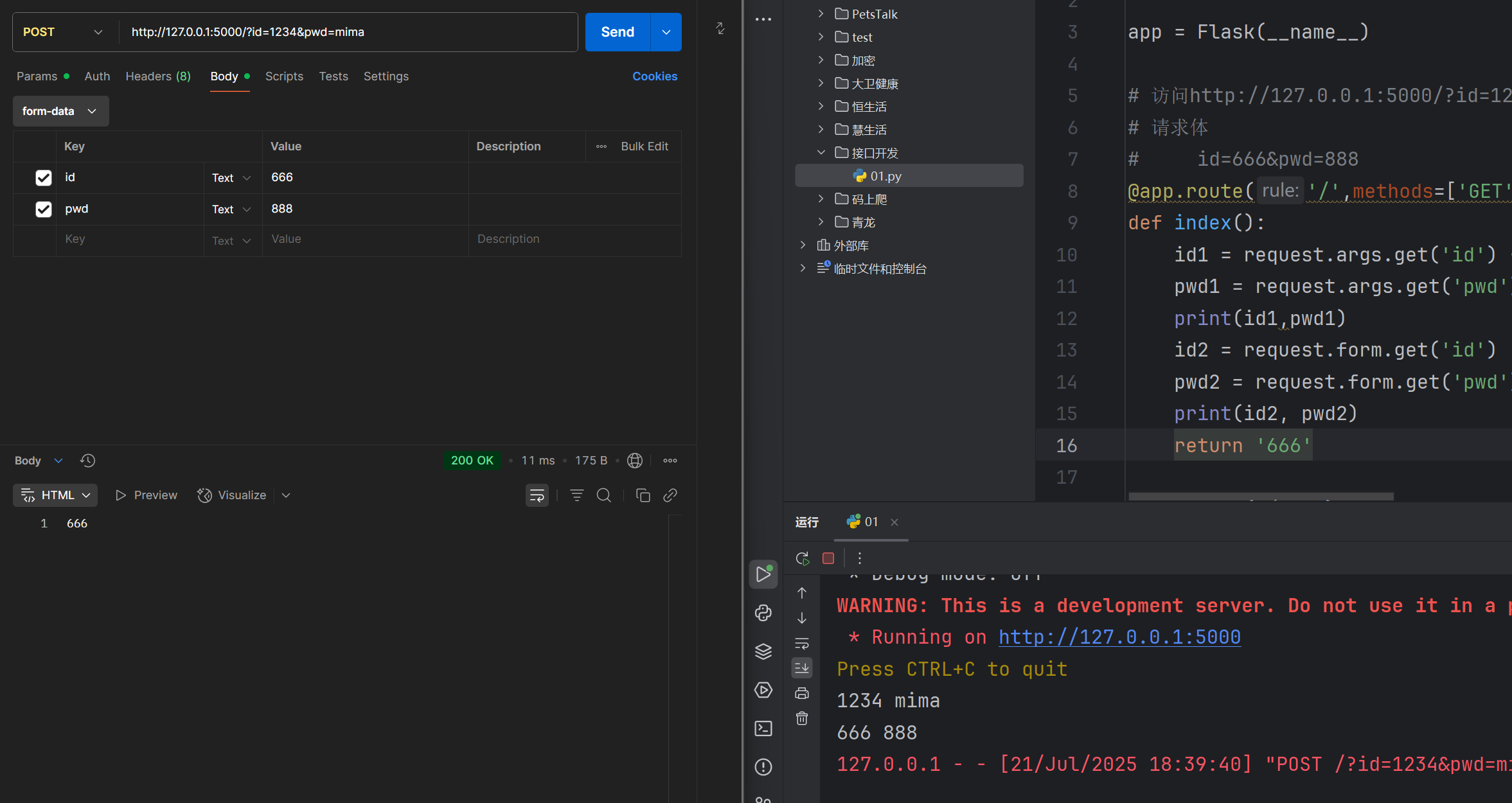Open the POST method dropdown

point(64,32)
